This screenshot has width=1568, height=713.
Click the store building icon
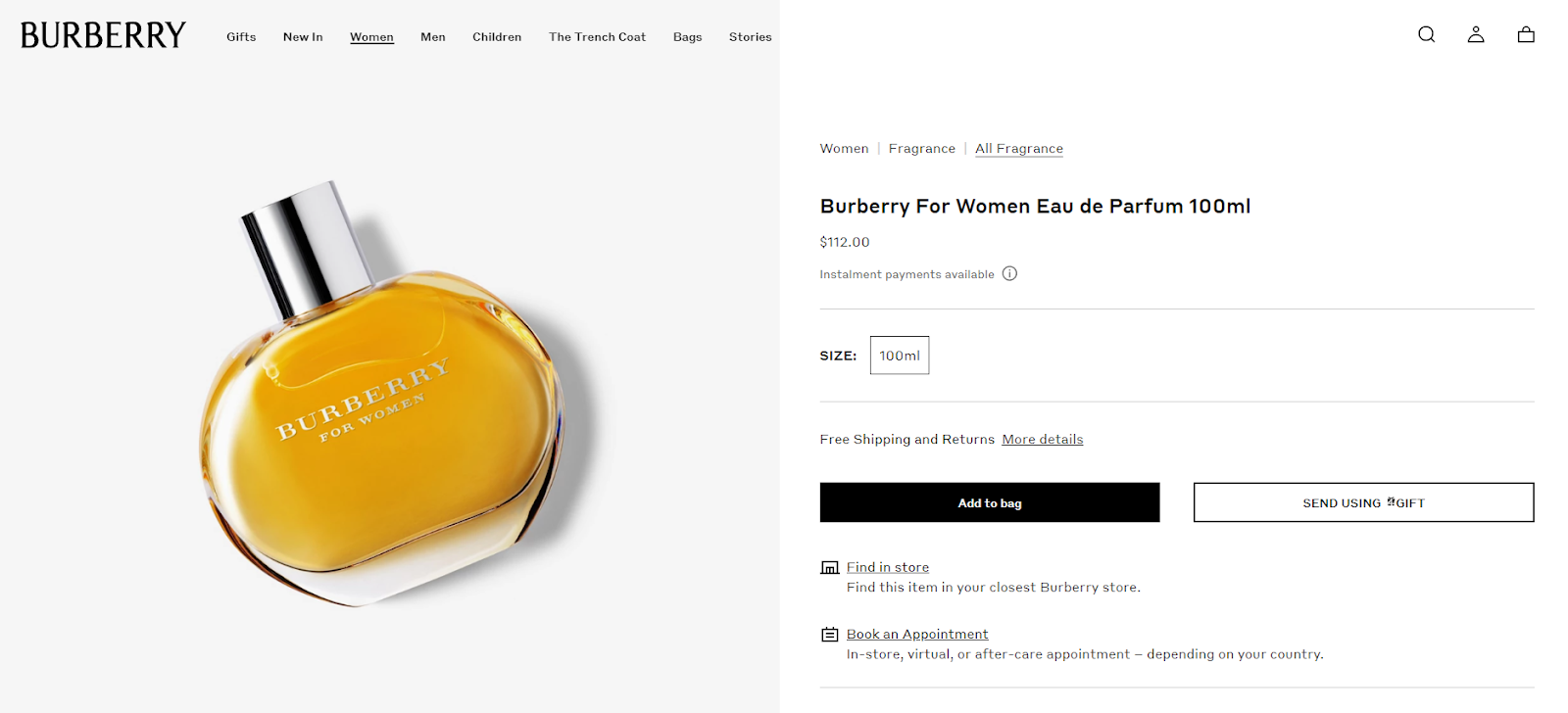pyautogui.click(x=829, y=567)
